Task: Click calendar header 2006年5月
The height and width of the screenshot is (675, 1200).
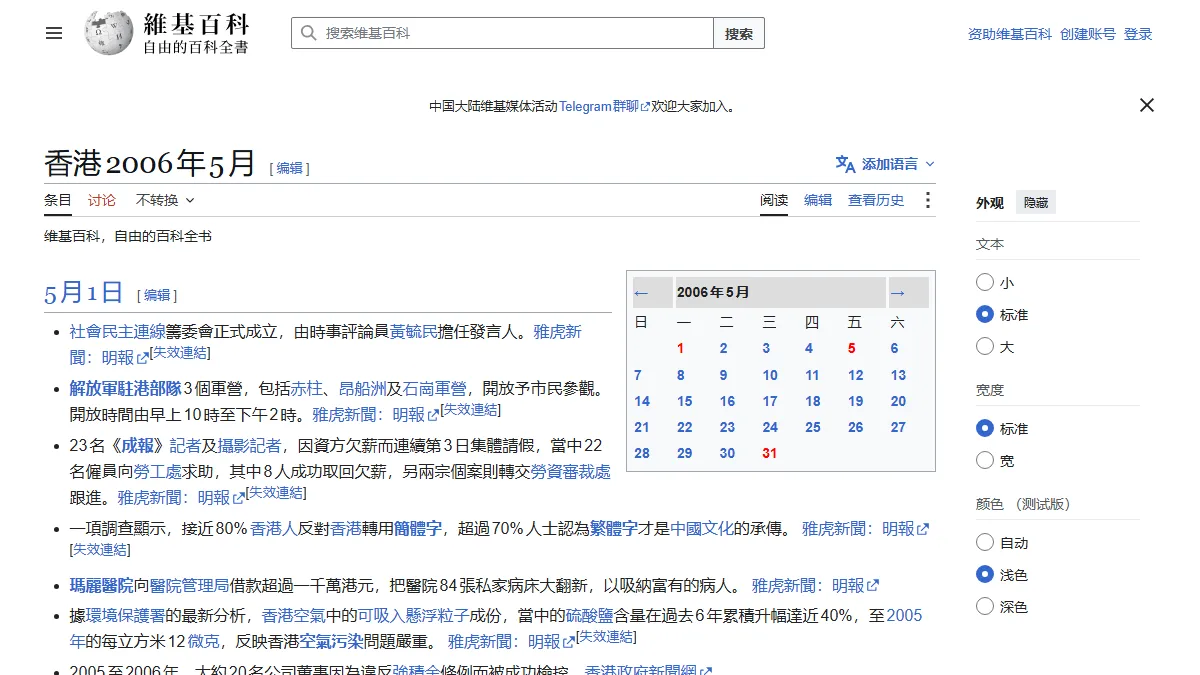Action: (713, 293)
